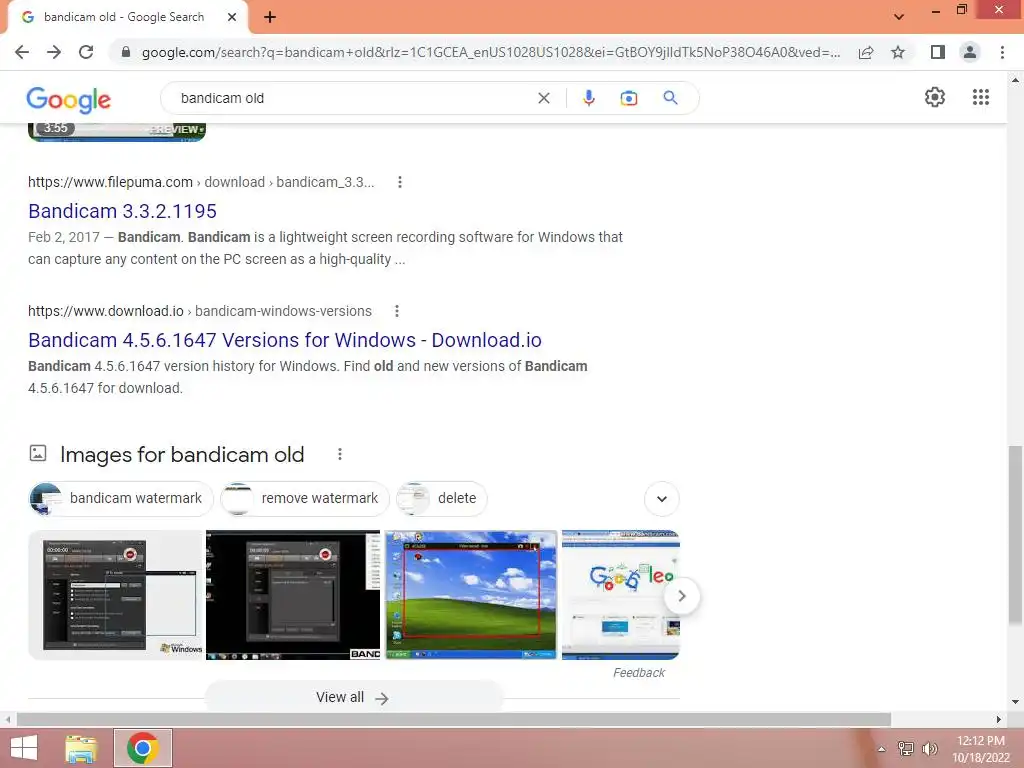Go to the Google home logo

point(69,99)
